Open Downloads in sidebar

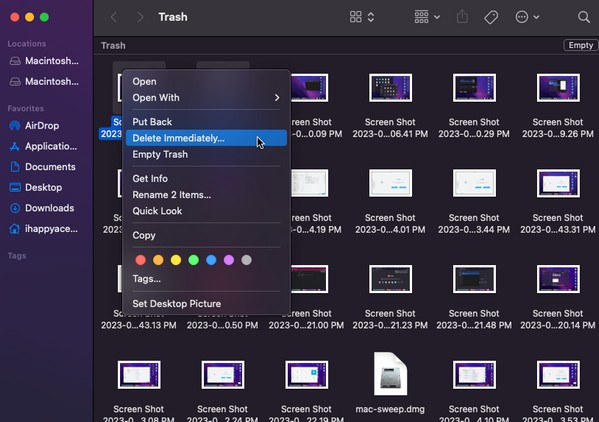click(x=42, y=208)
